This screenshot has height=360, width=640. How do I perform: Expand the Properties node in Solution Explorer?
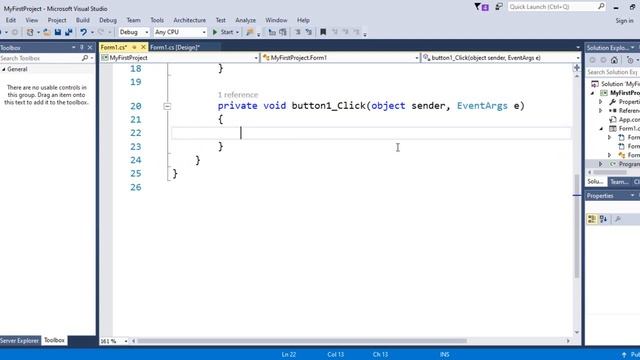click(x=600, y=102)
